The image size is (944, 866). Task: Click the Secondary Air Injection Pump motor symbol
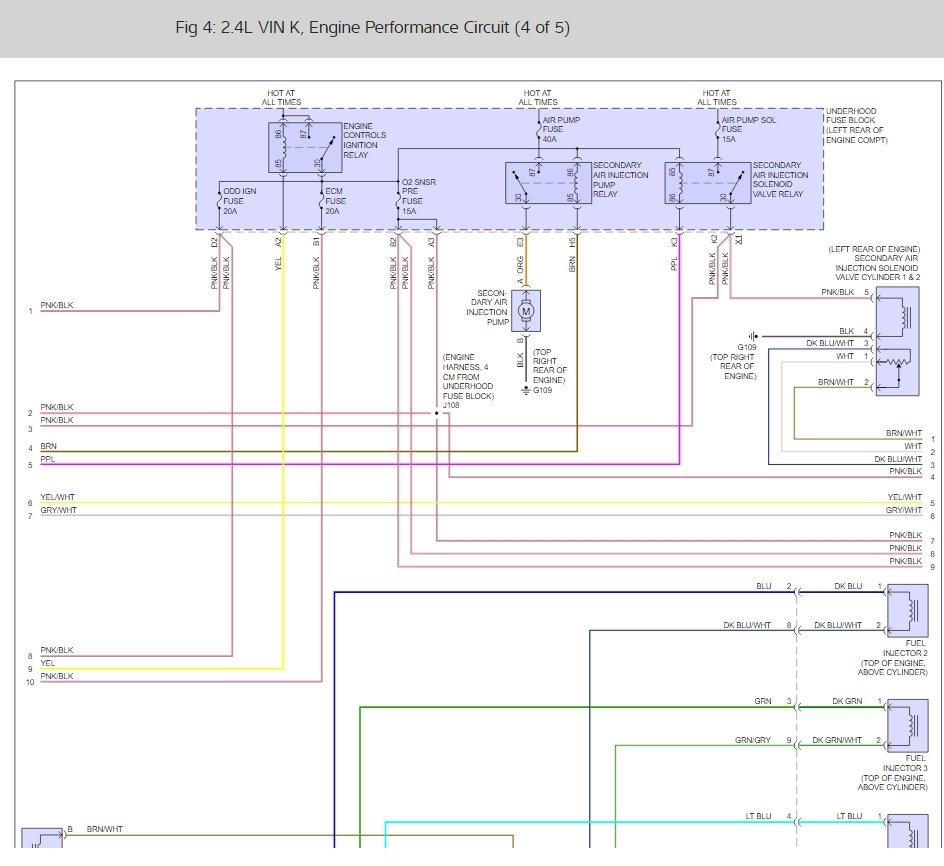click(526, 311)
